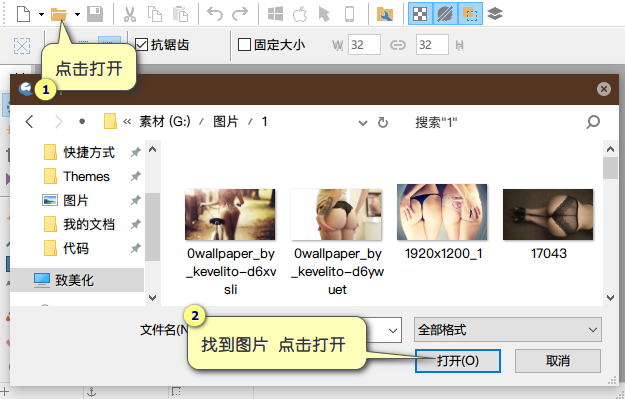The image size is (625, 399).
Task: Click the undo arrow icon
Action: [215, 14]
